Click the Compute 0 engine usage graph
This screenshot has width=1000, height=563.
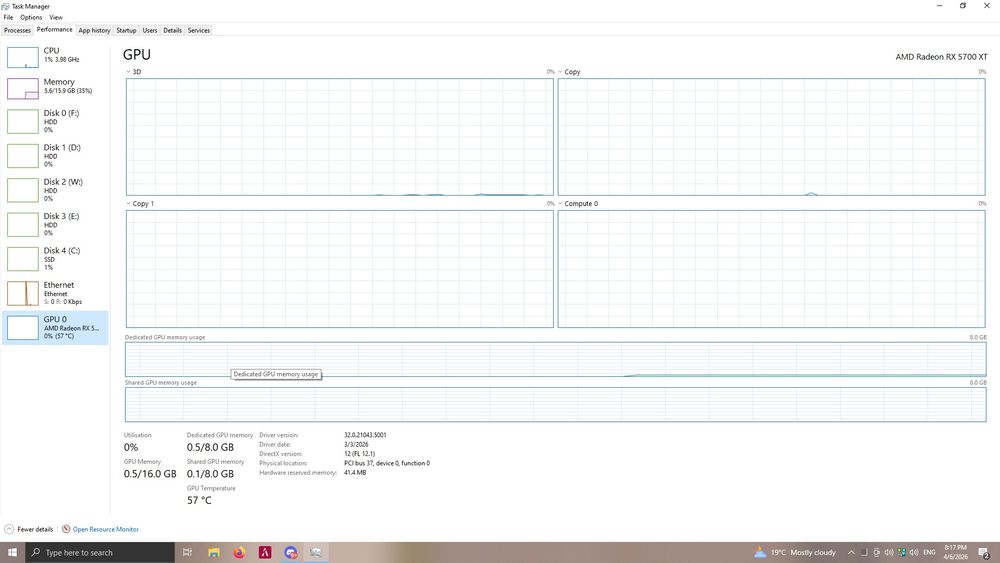point(772,268)
